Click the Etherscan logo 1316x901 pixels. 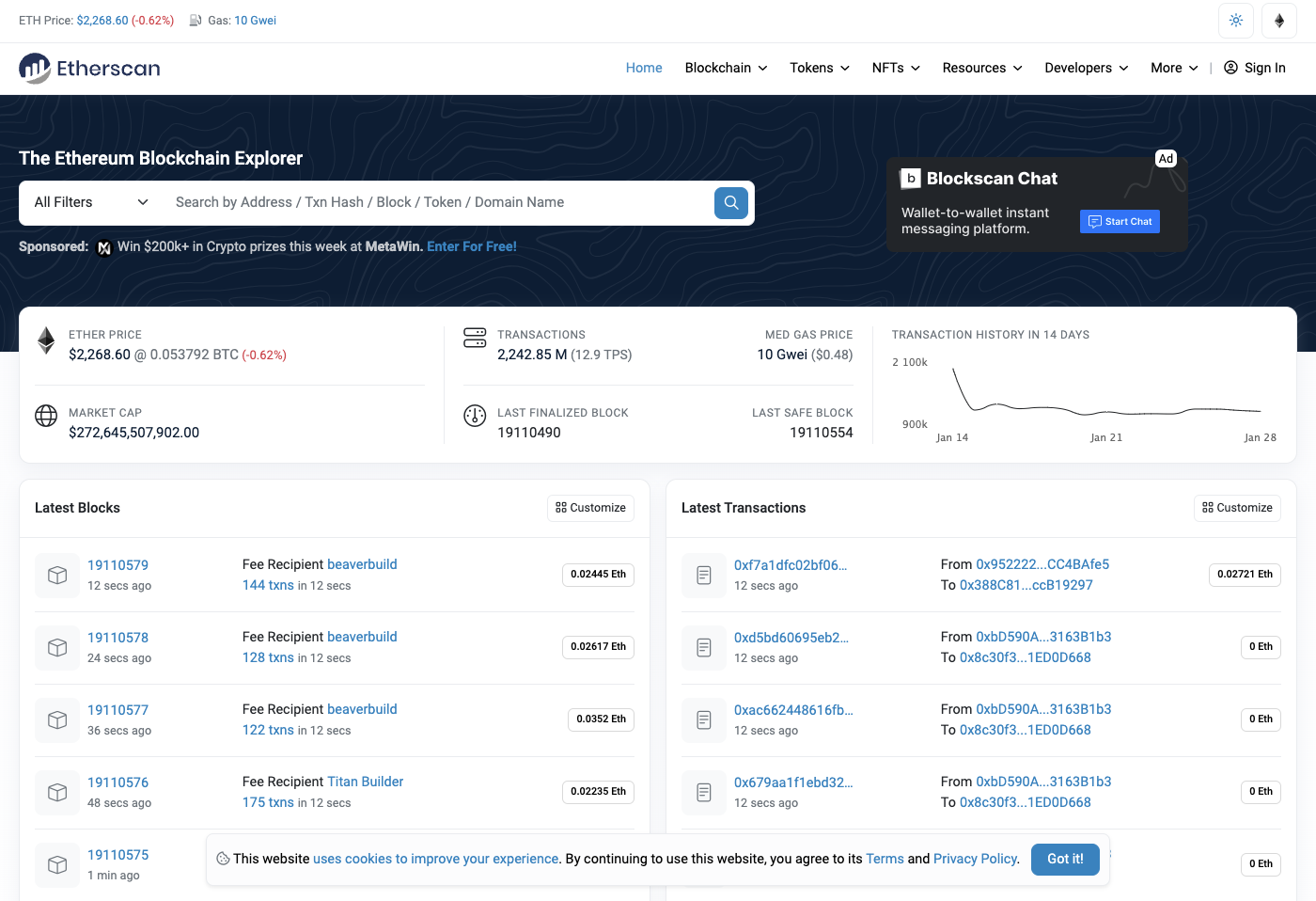click(x=89, y=68)
